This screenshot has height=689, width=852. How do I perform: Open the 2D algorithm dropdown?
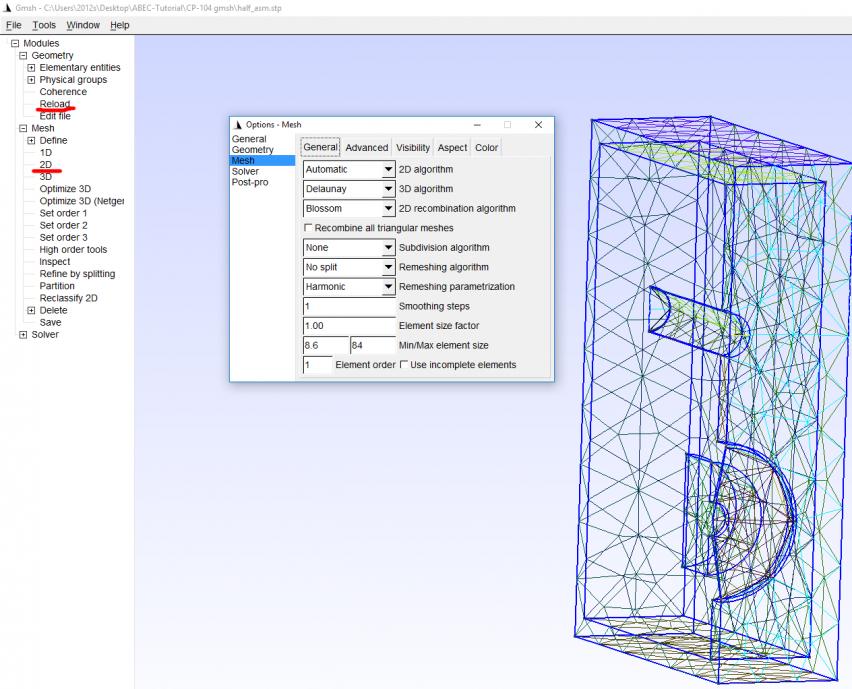389,170
